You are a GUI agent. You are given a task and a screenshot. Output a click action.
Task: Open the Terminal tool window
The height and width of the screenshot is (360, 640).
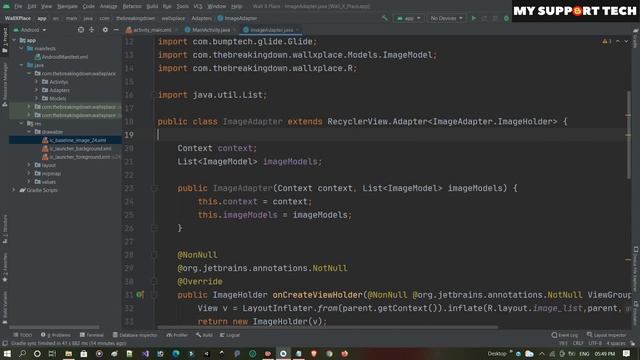92,335
